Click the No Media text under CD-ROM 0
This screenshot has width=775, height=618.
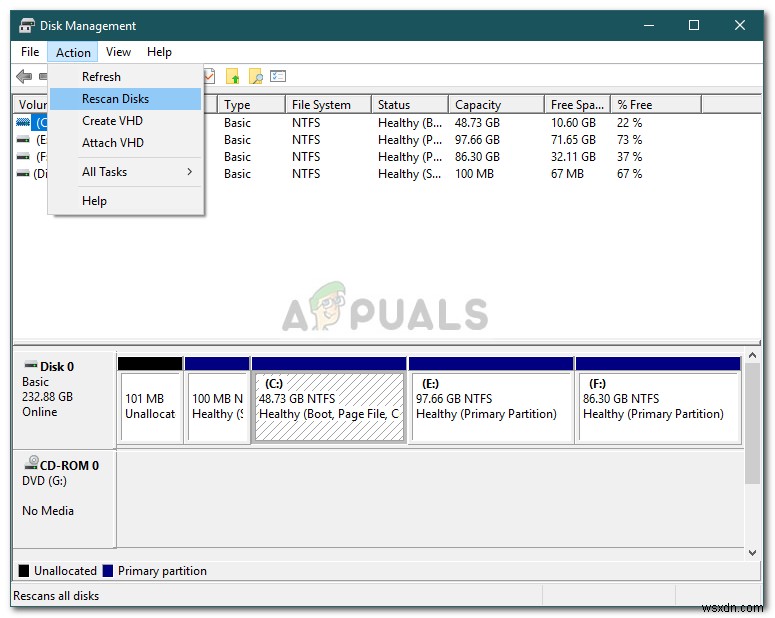click(48, 511)
